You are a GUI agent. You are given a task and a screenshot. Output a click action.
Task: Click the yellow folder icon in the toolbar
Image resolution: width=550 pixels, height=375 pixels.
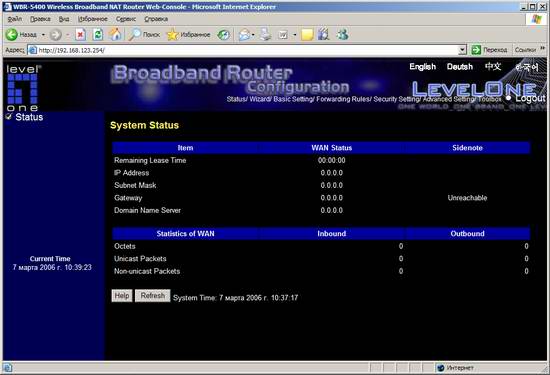coord(307,34)
